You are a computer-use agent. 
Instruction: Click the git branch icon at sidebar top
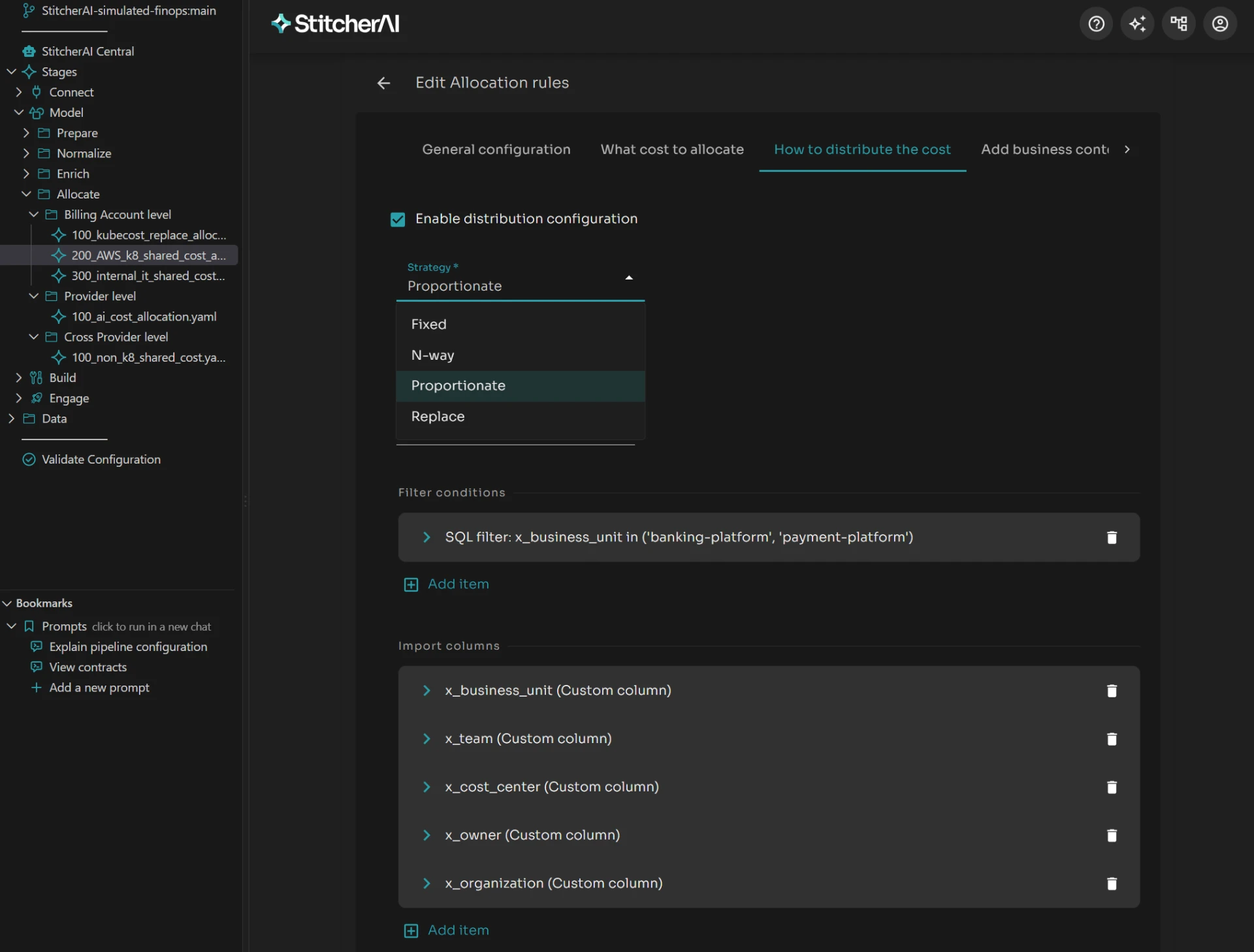[x=28, y=10]
